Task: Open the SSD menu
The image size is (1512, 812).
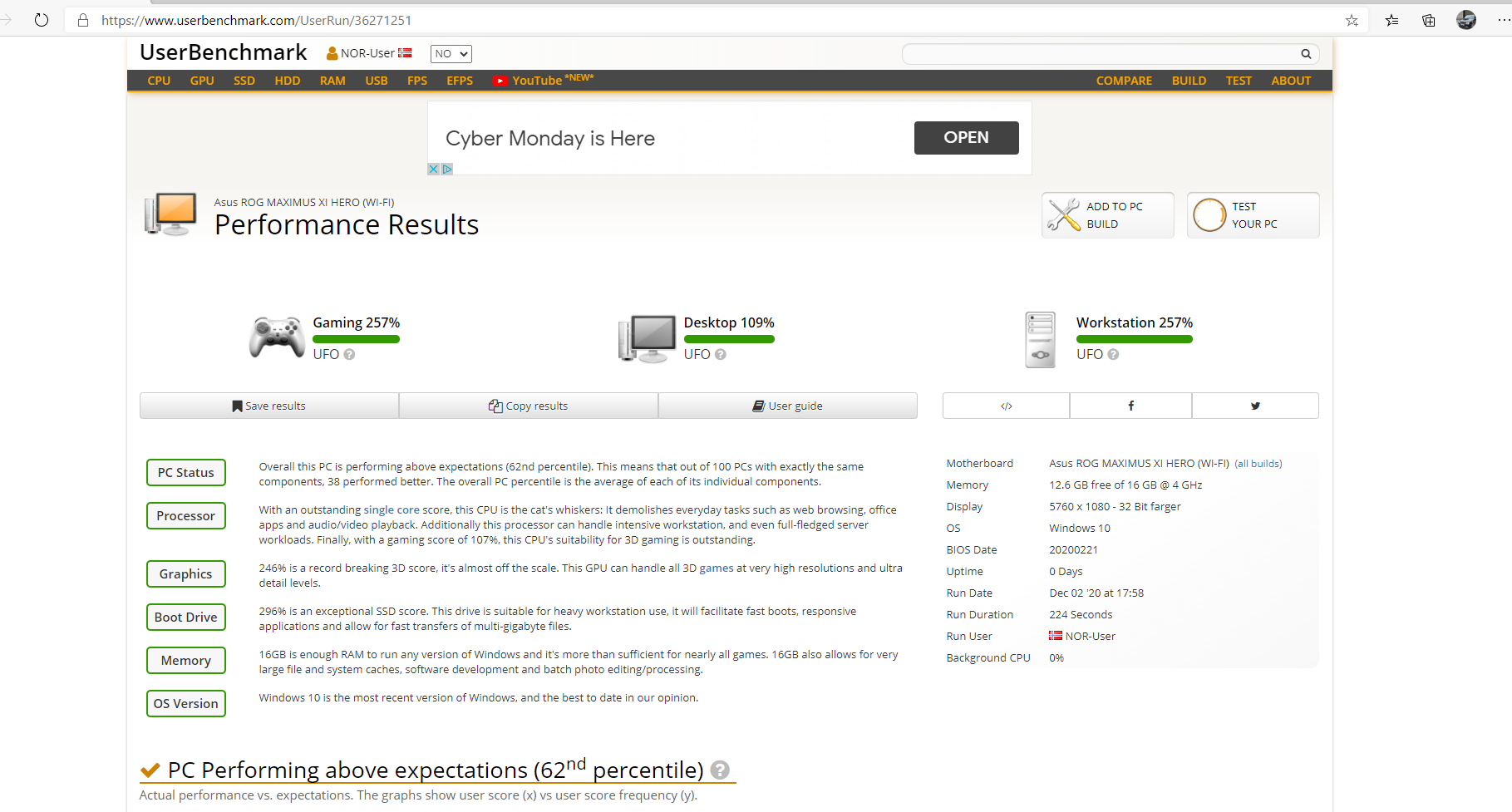Action: (x=244, y=81)
